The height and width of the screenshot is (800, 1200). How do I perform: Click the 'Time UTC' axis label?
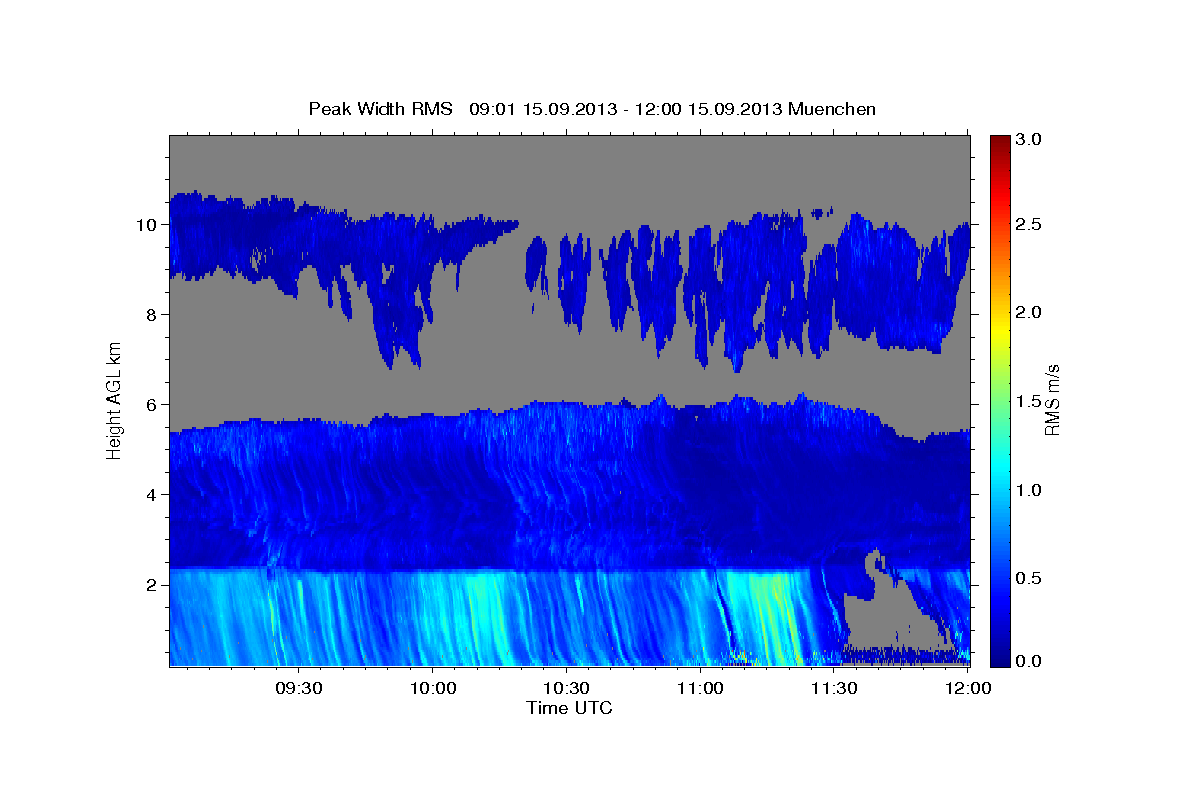569,708
